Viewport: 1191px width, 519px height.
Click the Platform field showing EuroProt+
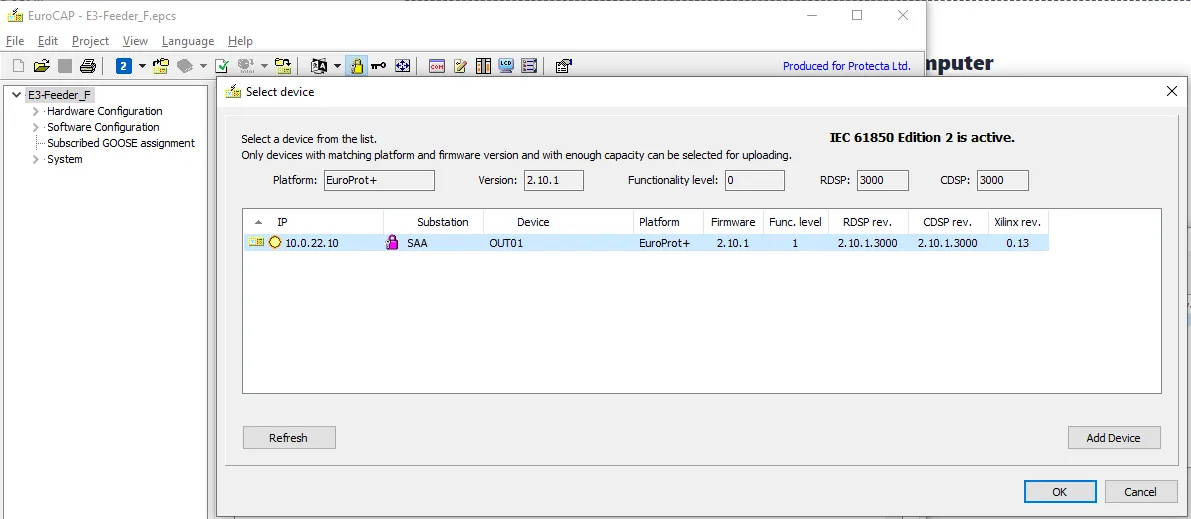(378, 180)
